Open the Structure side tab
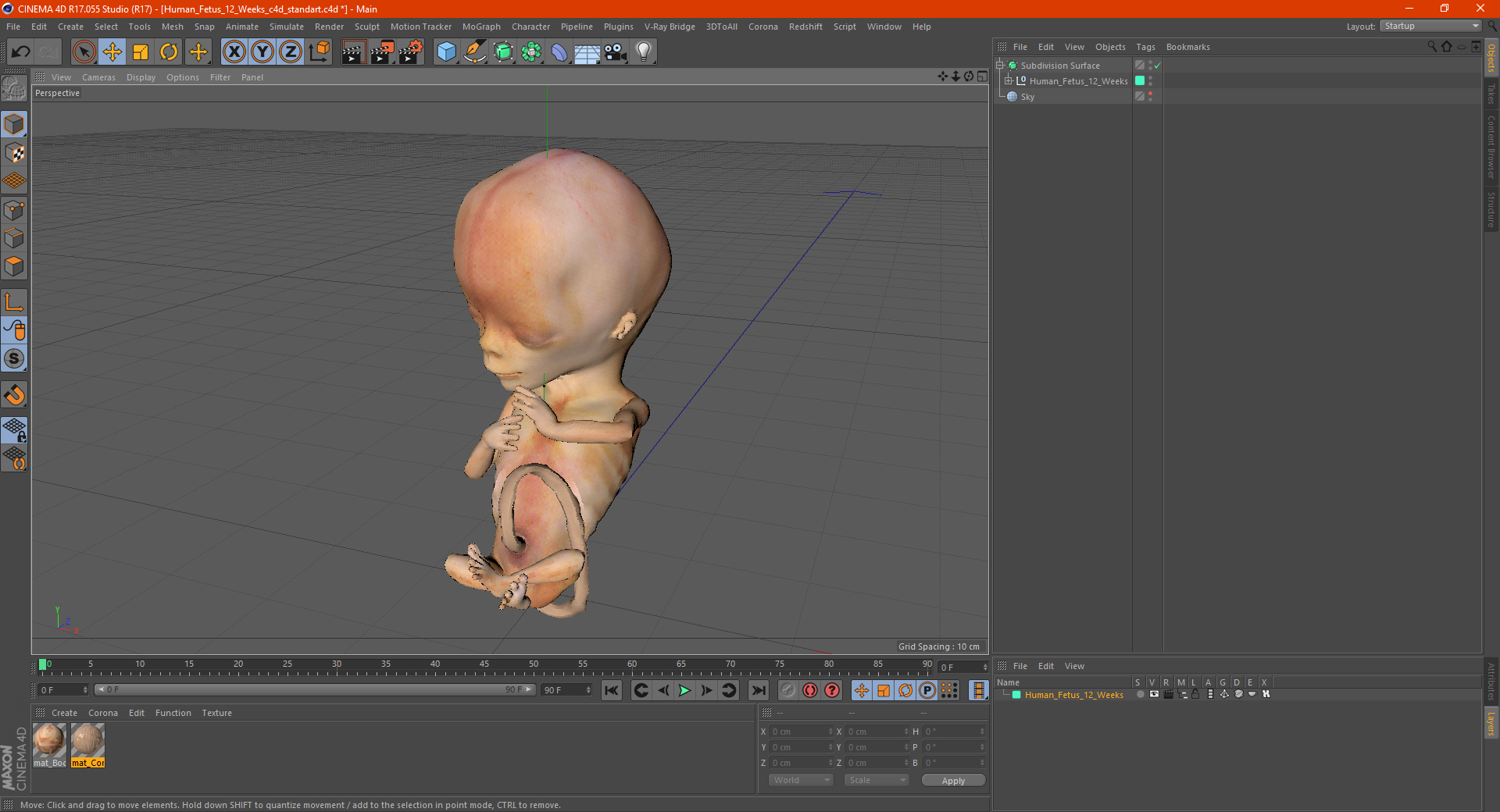 click(x=1491, y=209)
